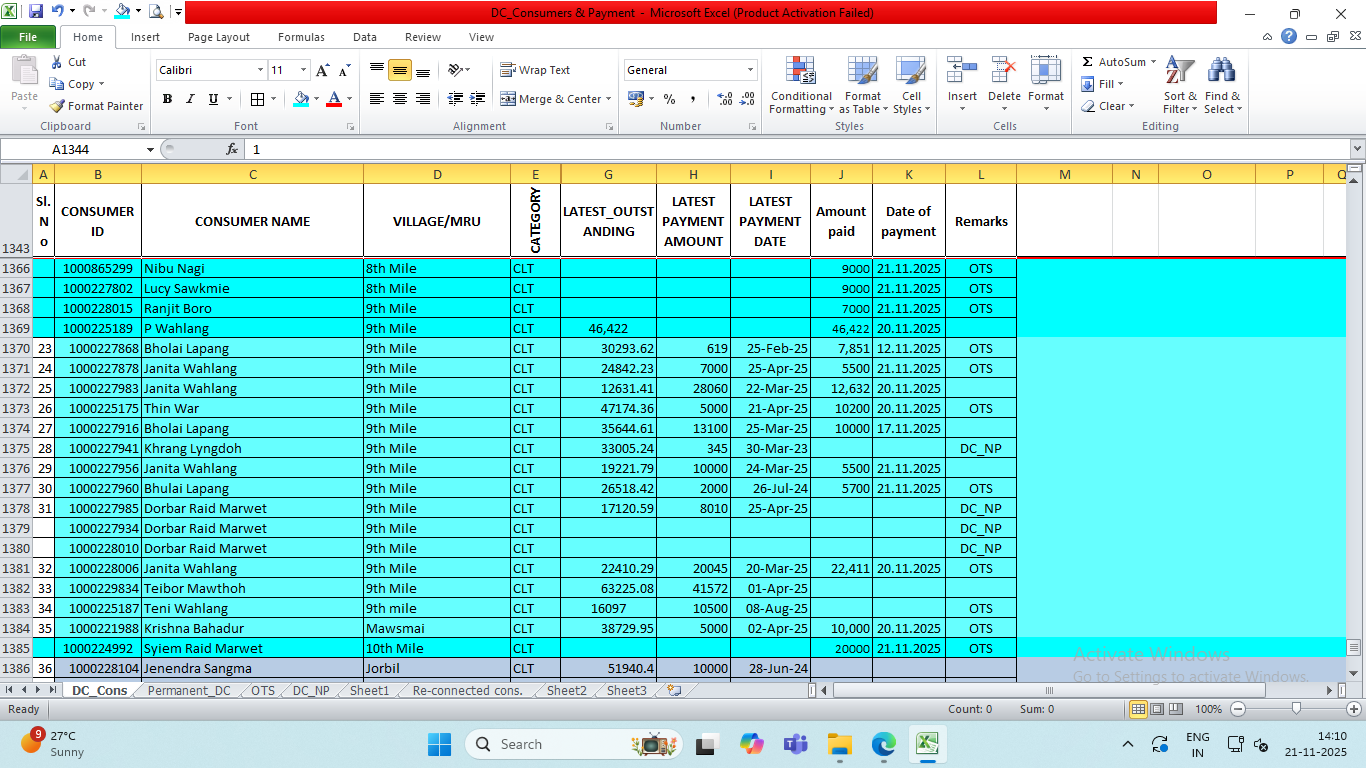Image resolution: width=1366 pixels, height=768 pixels.
Task: Click the AutoSum sigma icon
Action: (1088, 62)
